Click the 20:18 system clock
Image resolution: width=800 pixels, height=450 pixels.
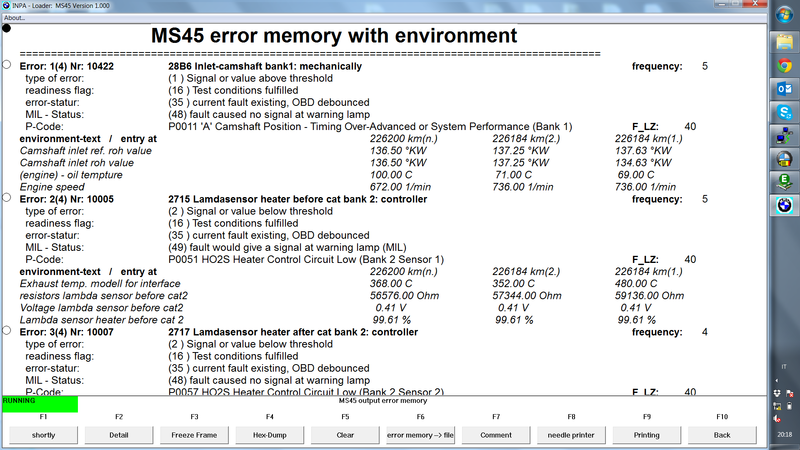tap(785, 435)
